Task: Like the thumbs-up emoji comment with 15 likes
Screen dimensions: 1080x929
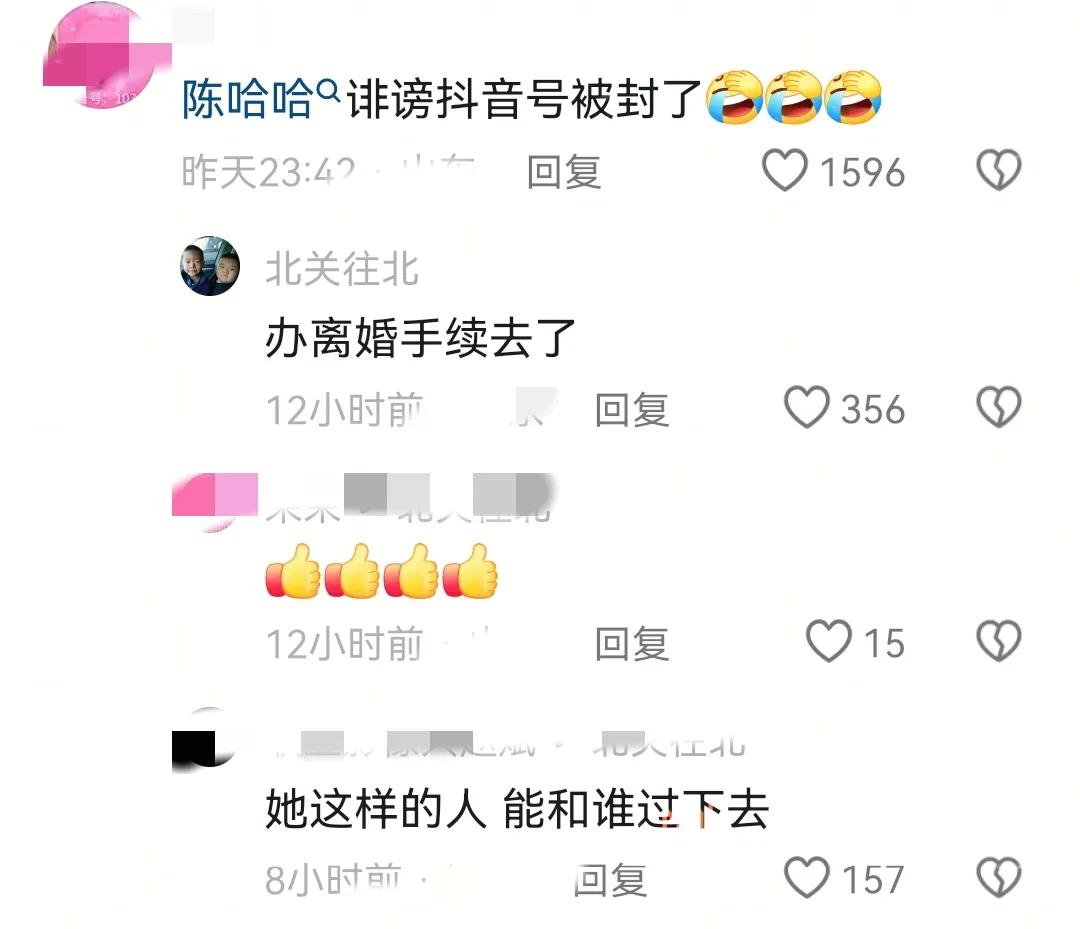Action: 829,641
